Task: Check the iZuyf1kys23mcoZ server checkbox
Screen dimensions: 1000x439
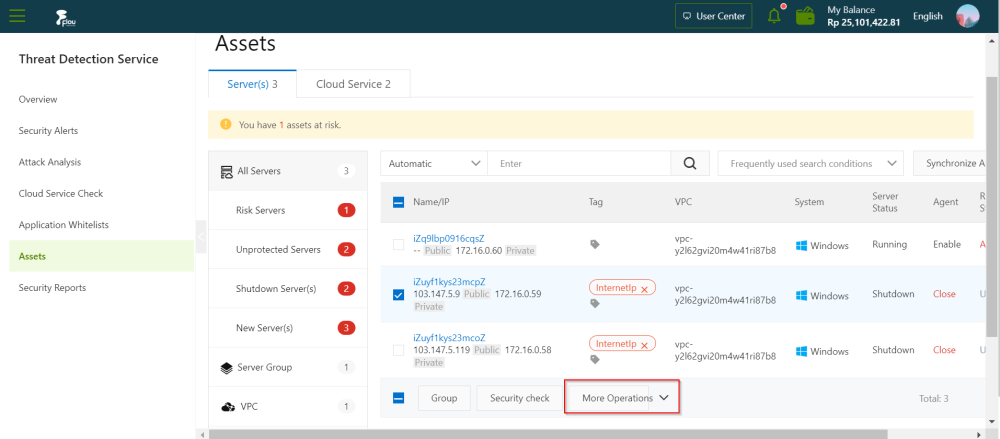Action: (398, 350)
